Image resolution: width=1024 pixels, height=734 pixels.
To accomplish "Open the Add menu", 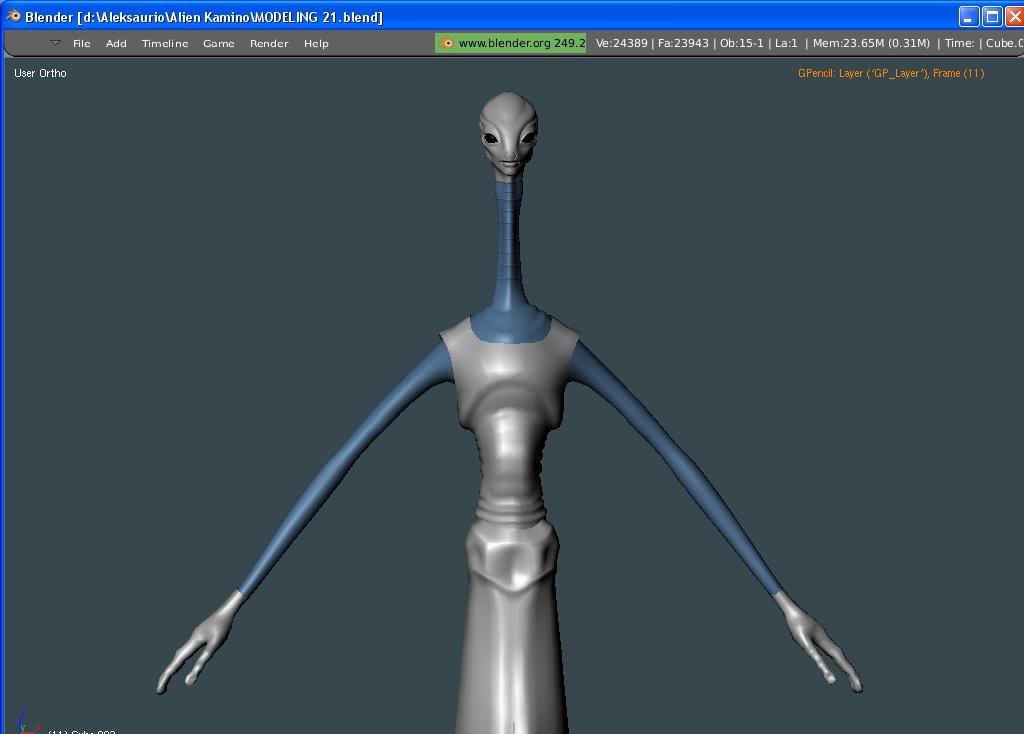I will tap(116, 44).
